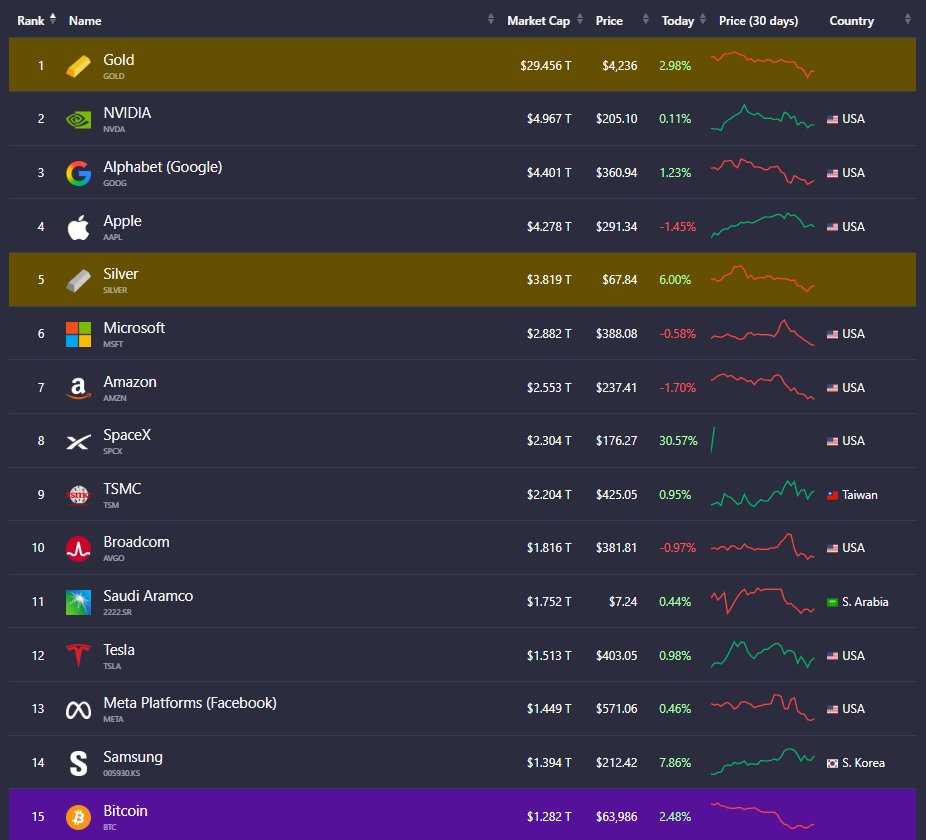The width and height of the screenshot is (926, 840).
Task: Click the USA flag in SpaceX row
Action: point(832,441)
